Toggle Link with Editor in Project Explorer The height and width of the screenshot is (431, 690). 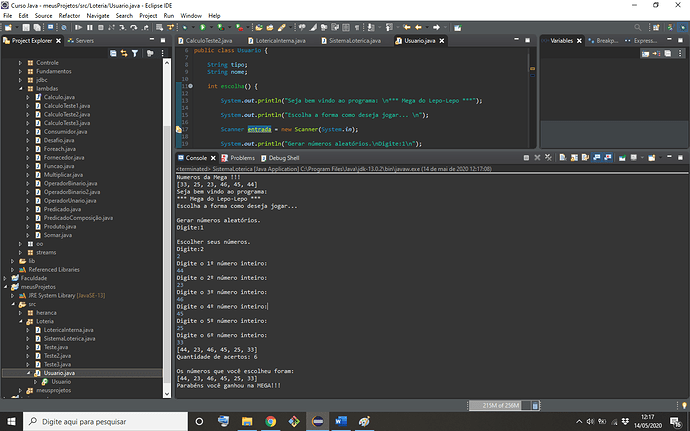124,53
